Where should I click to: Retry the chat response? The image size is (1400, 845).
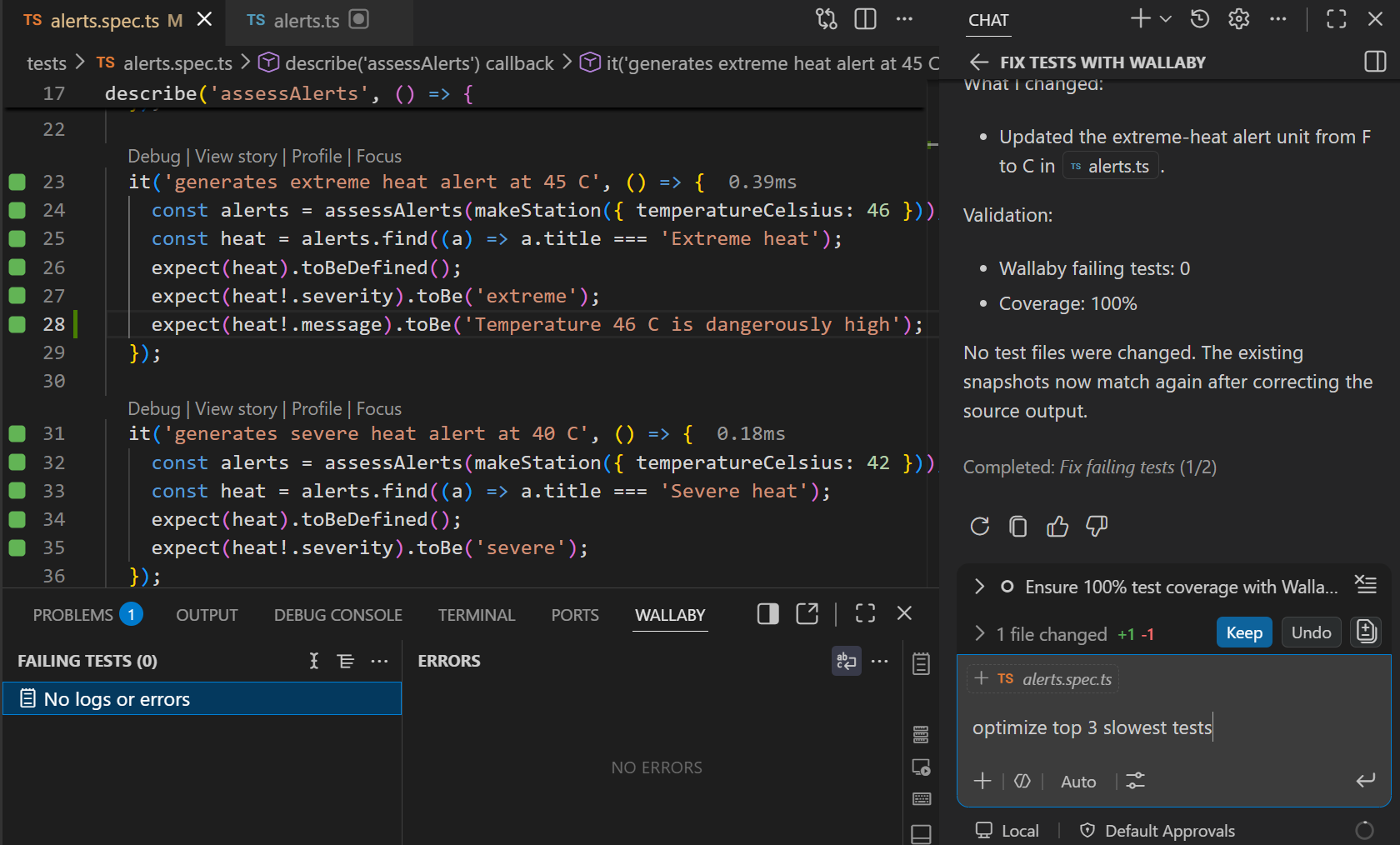point(980,527)
